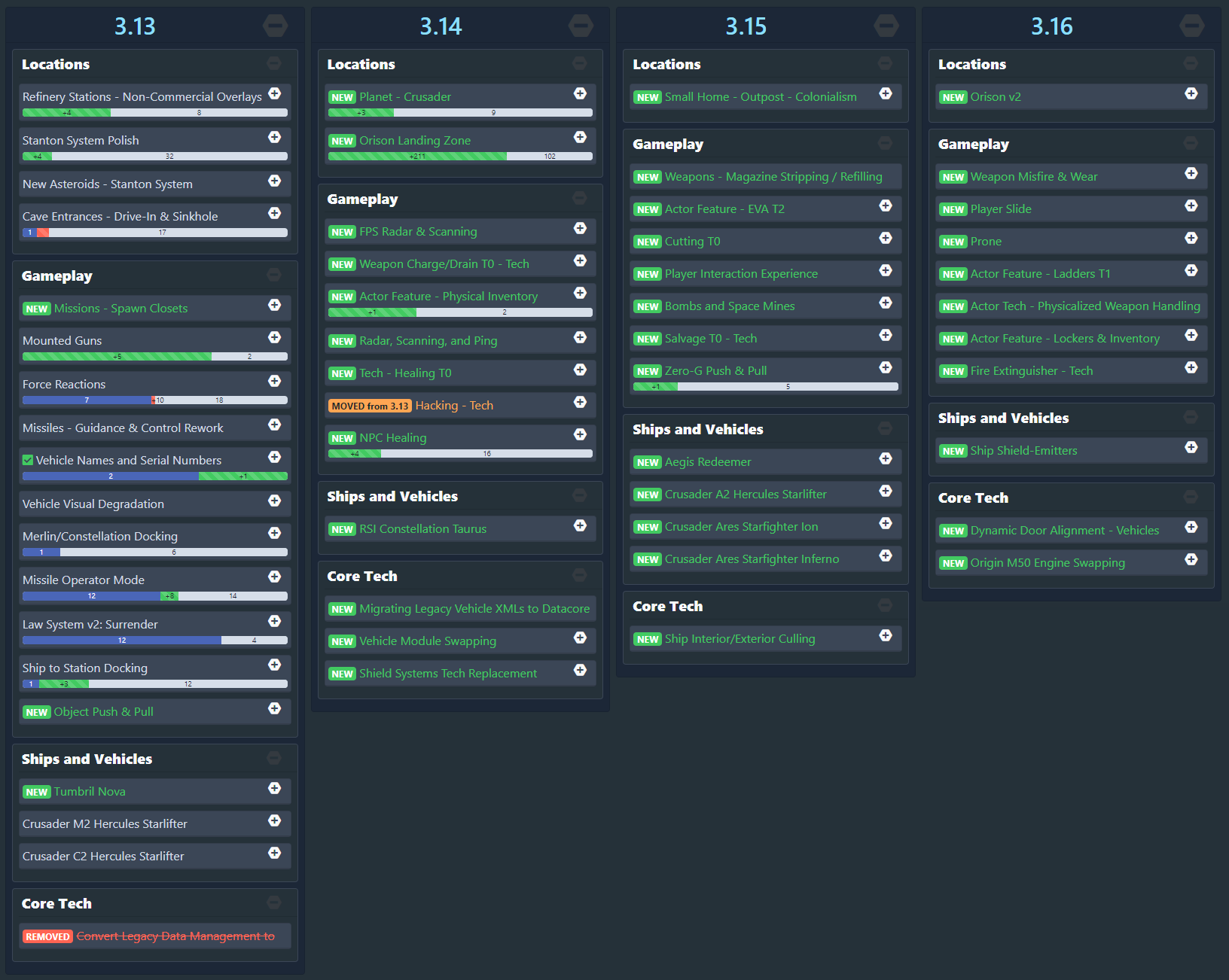The width and height of the screenshot is (1229, 980).
Task: Open Hacking - Tech card moved from 3.13
Action: pyautogui.click(x=454, y=406)
